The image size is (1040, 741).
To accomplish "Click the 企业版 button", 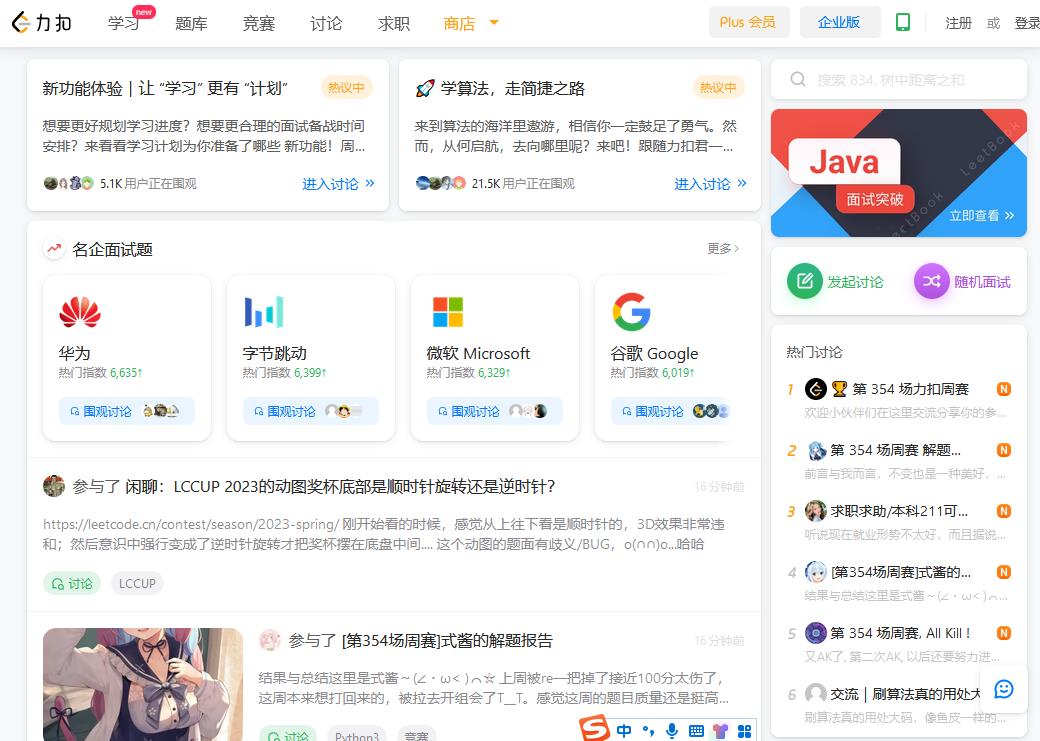I will [x=839, y=22].
